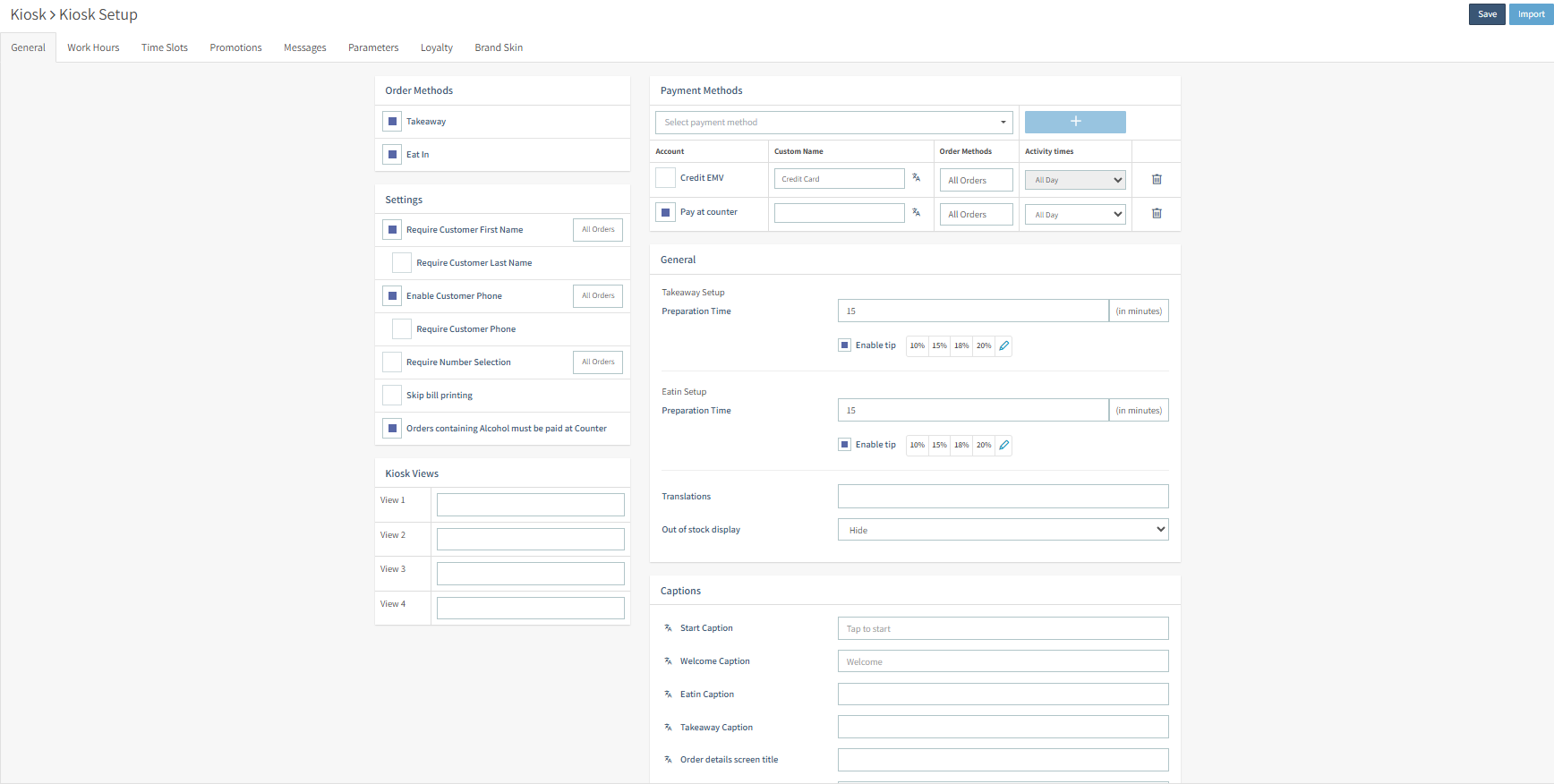
Task: Expand the Out of stock display dropdown
Action: [1003, 530]
